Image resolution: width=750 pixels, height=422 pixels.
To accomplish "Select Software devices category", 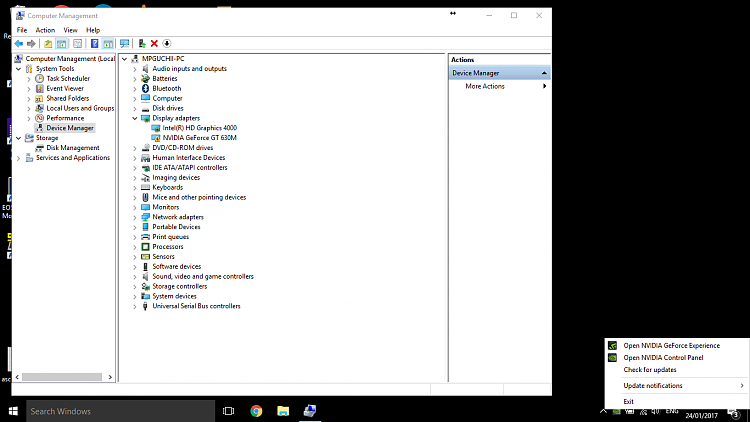I will 176,267.
